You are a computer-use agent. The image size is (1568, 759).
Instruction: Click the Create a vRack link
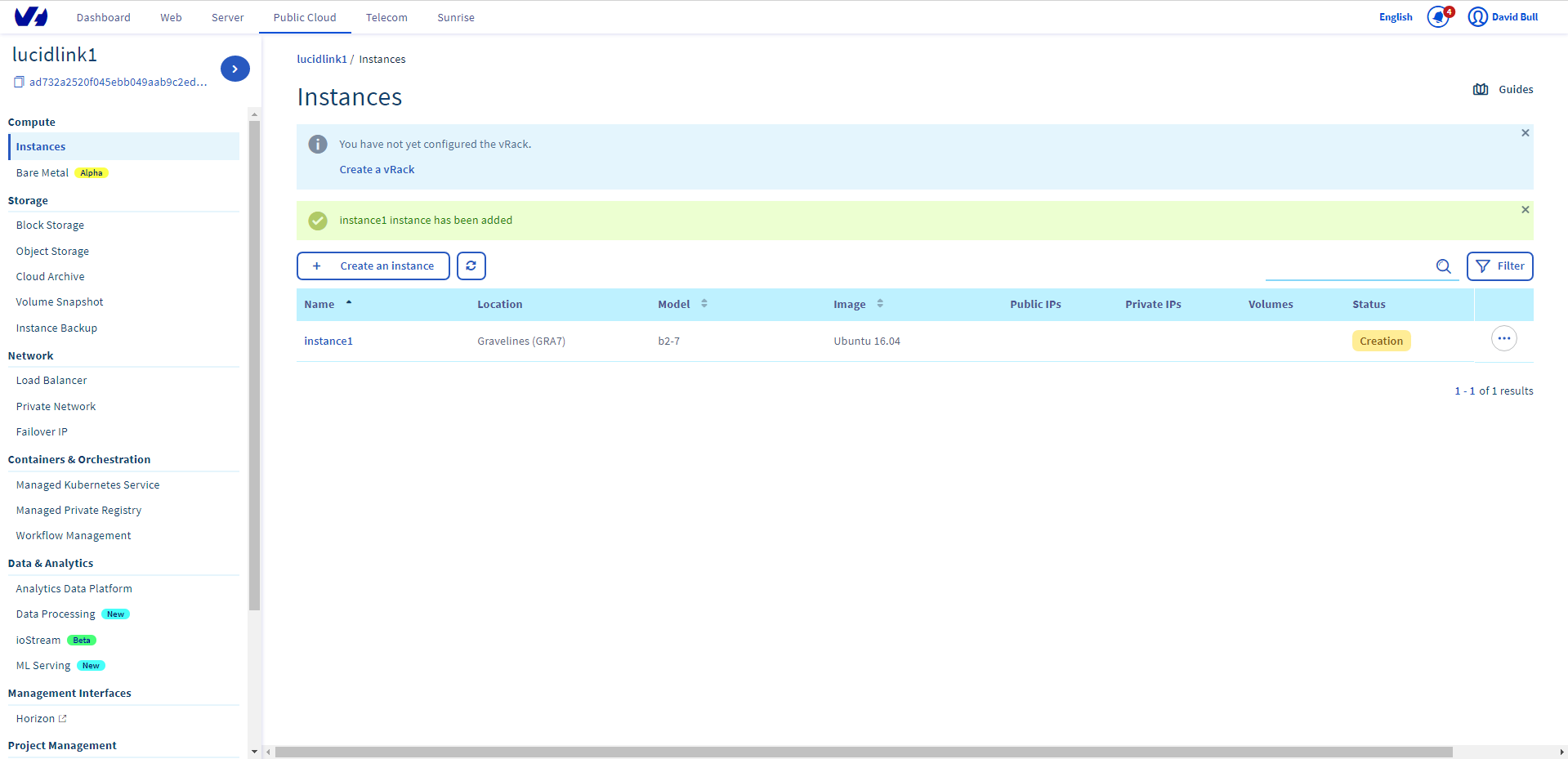pos(377,169)
